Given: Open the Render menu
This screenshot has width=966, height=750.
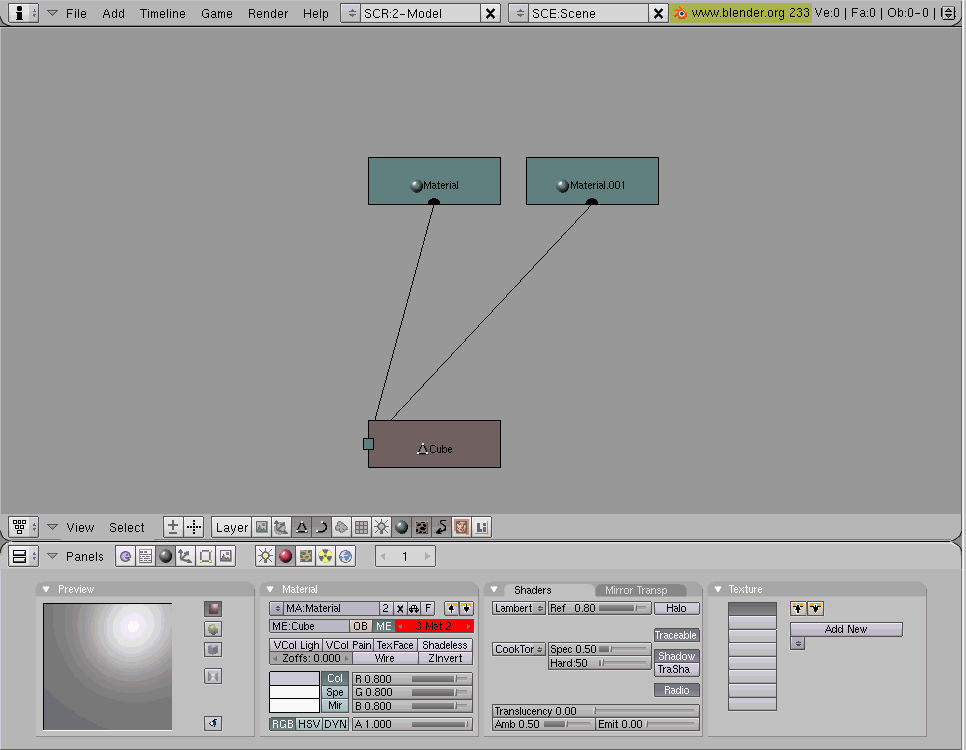Looking at the screenshot, I should tap(268, 13).
